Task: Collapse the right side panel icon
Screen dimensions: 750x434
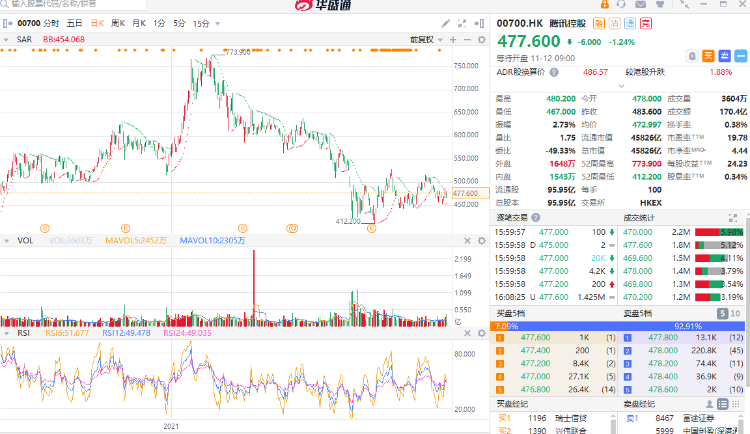Action: (x=479, y=23)
